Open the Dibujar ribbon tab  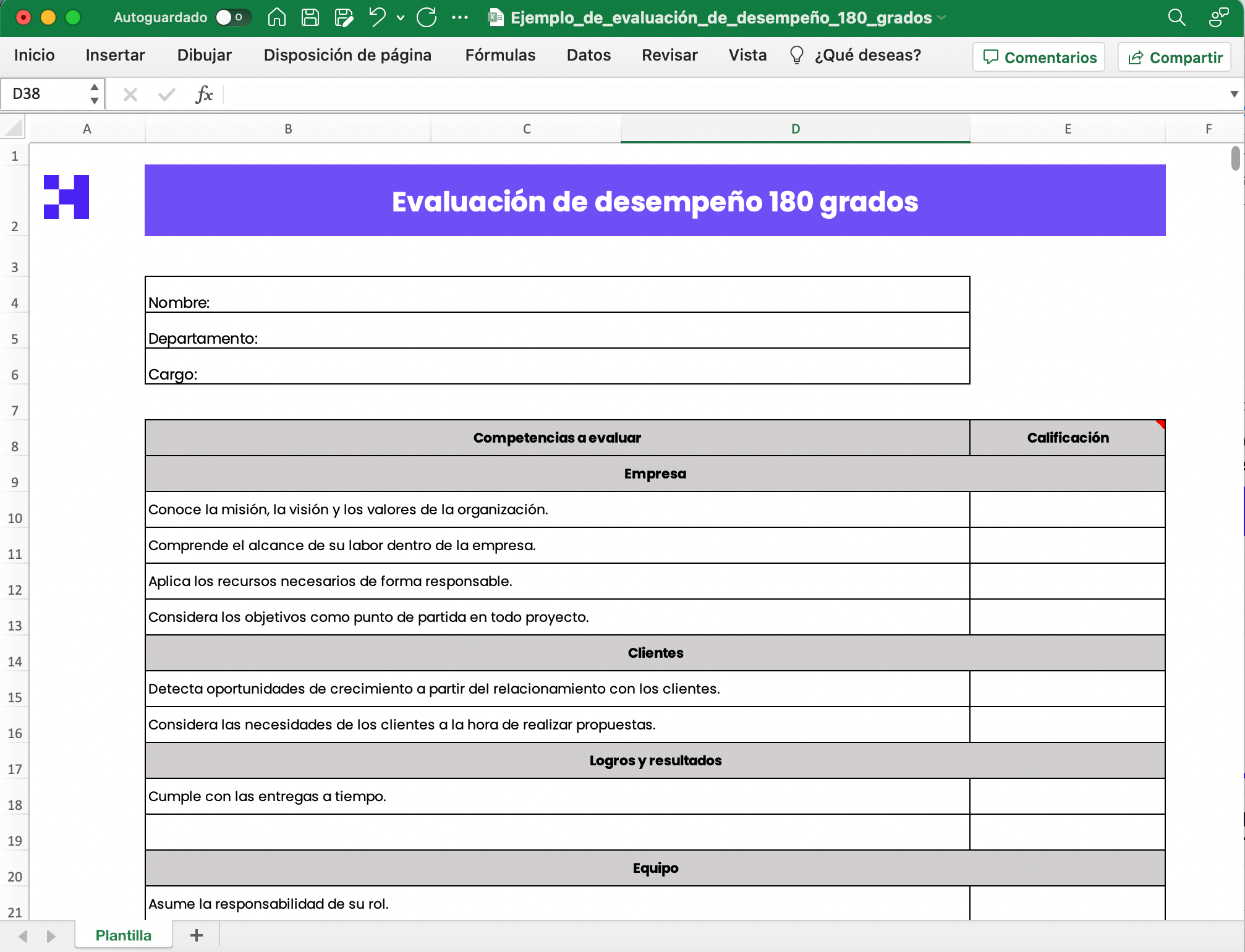[x=205, y=55]
